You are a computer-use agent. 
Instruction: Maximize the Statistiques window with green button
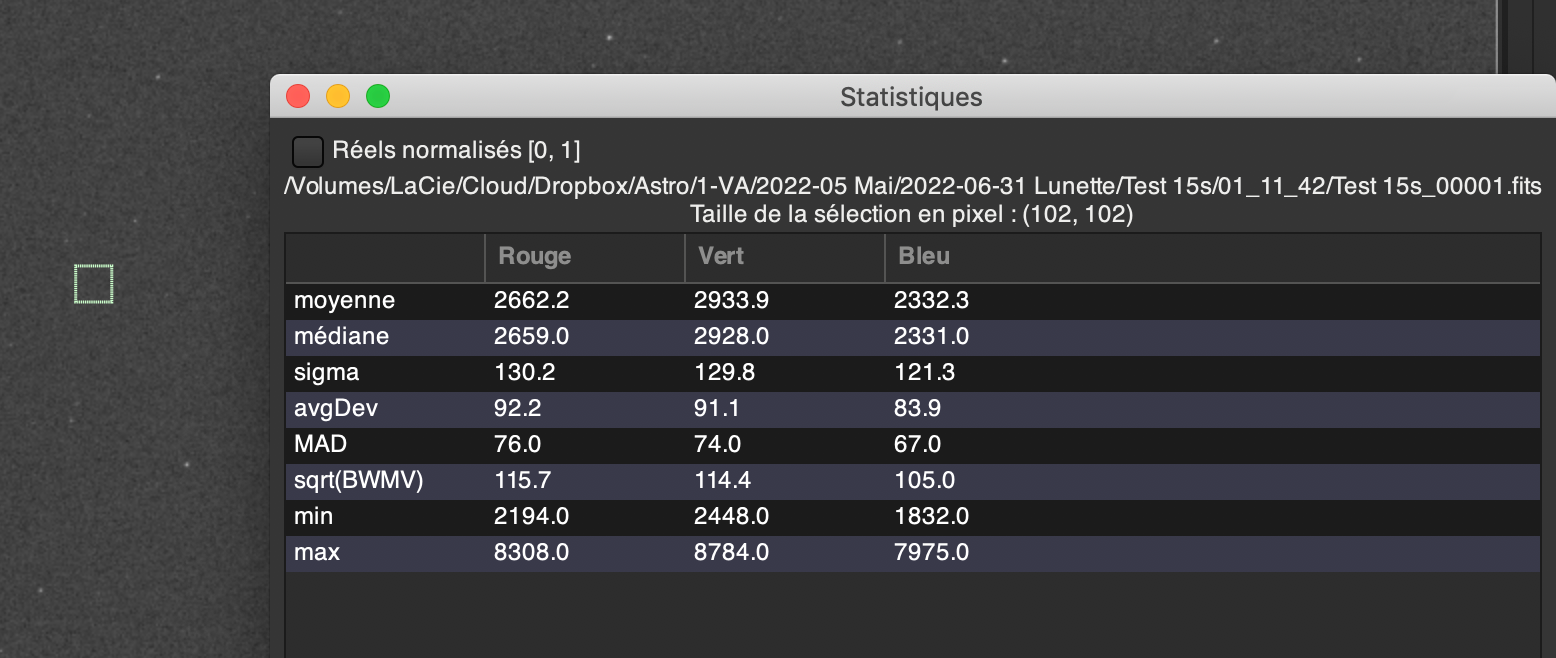pos(378,96)
